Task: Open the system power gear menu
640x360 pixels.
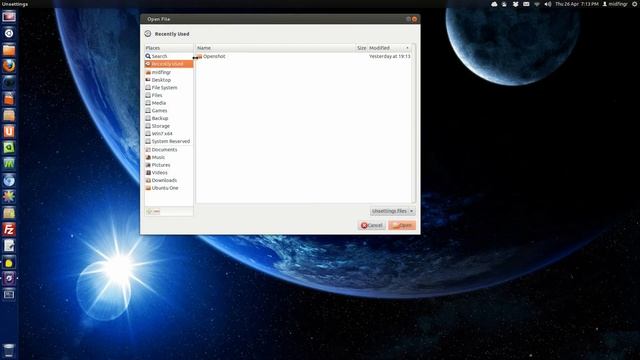Action: (x=635, y=4)
